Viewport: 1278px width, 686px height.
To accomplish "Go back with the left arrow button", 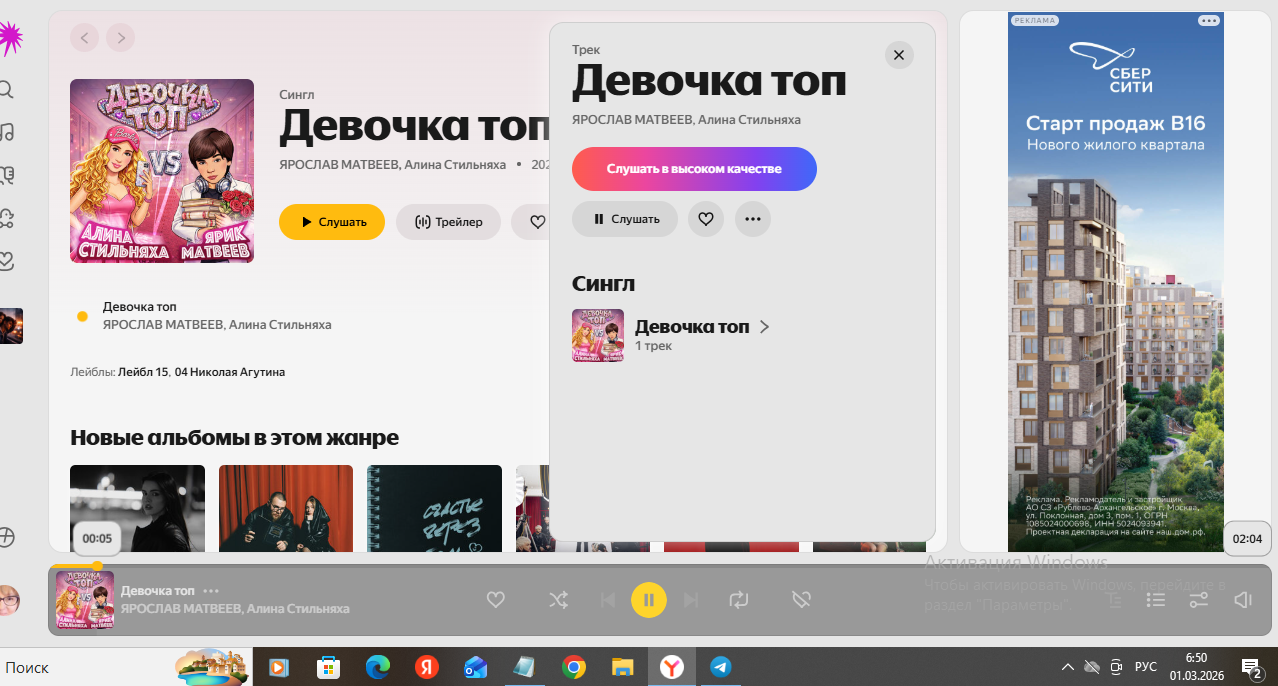I will point(84,38).
